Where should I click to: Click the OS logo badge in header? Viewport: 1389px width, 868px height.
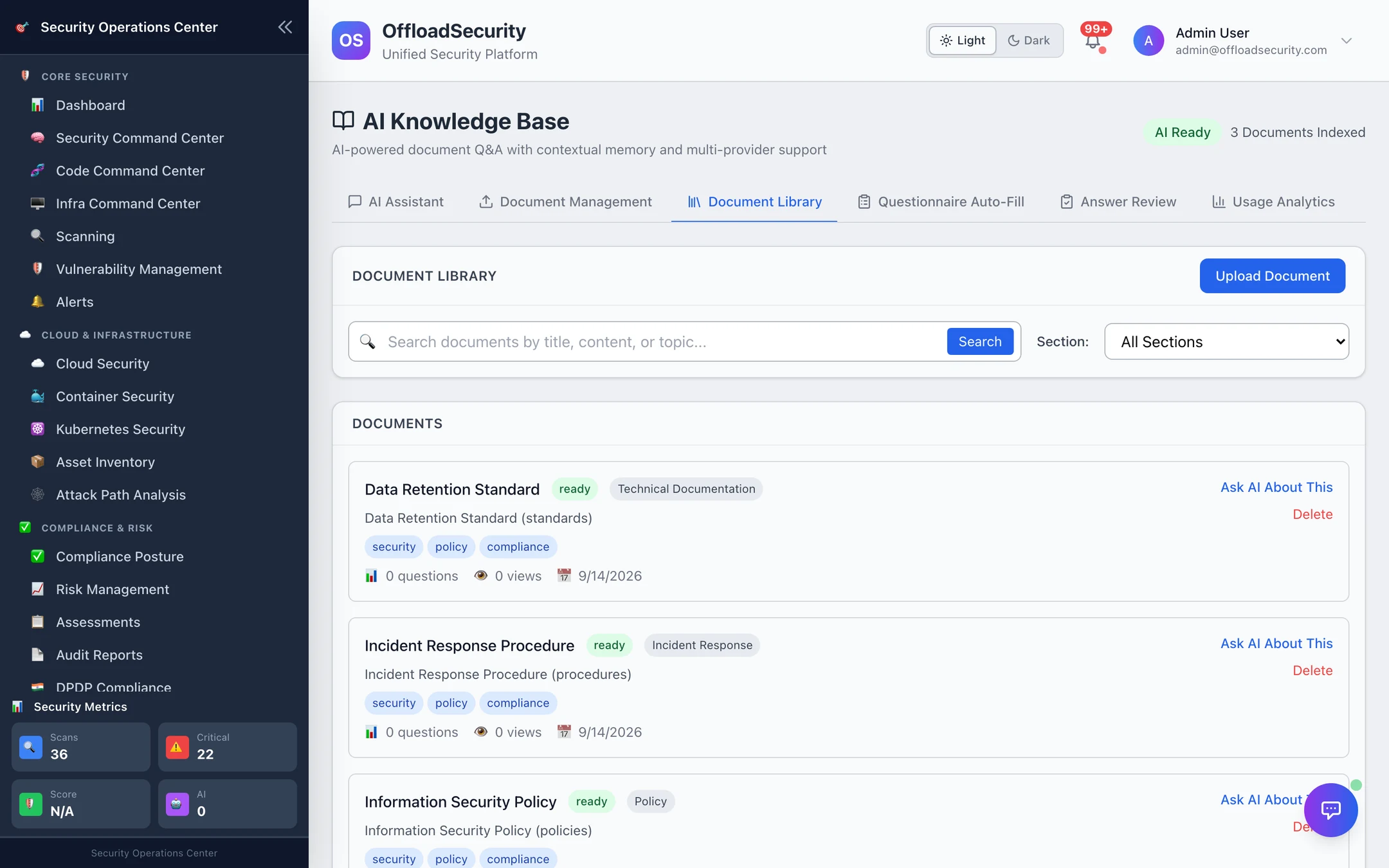(x=351, y=41)
